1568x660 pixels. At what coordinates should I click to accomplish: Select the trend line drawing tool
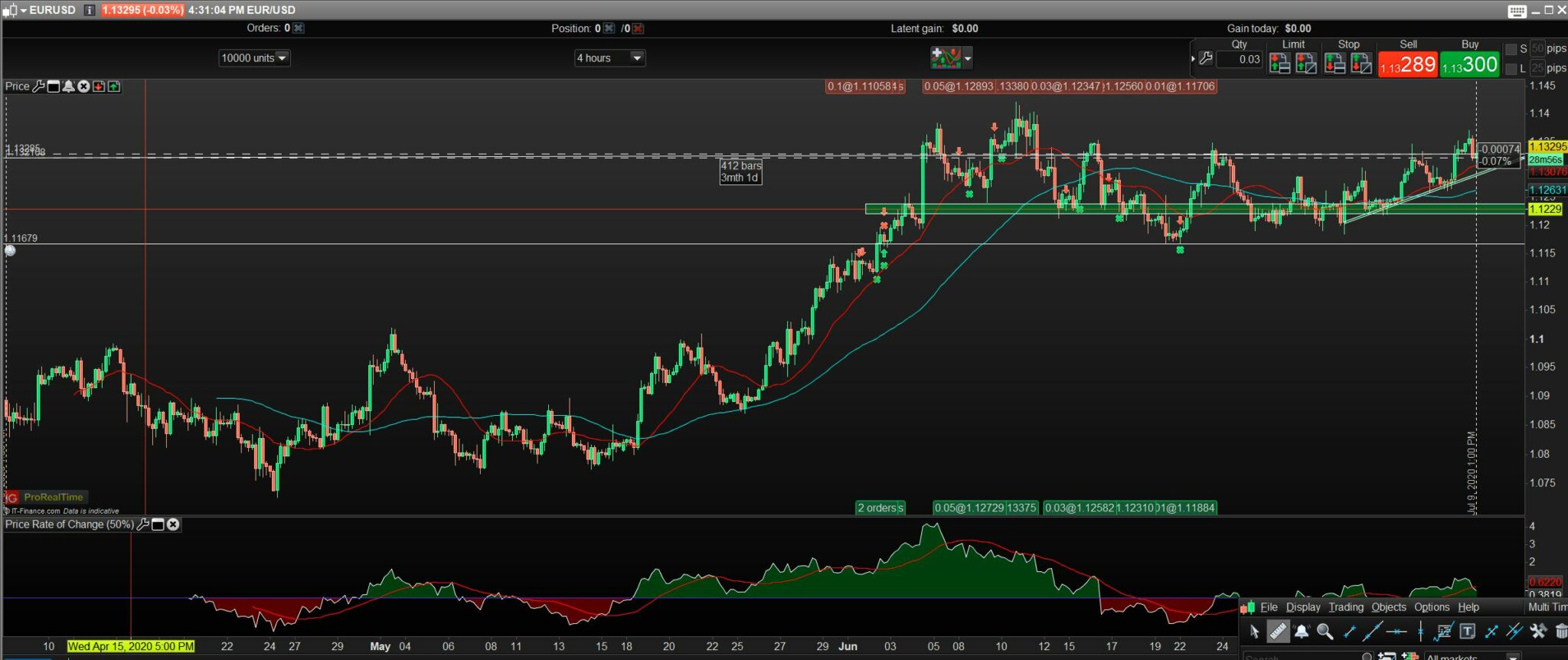click(1373, 632)
